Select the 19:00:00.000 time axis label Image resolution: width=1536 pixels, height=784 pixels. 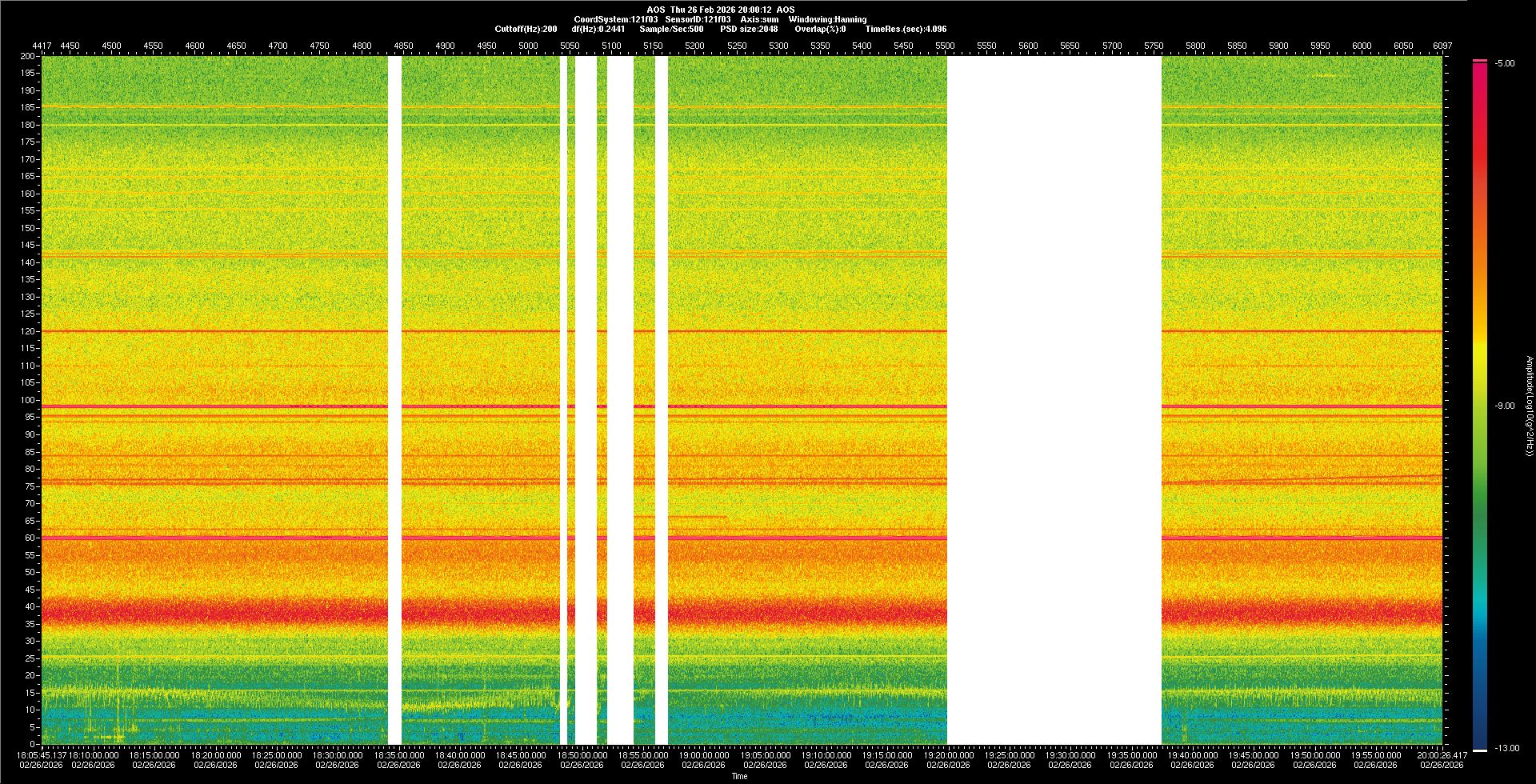pyautogui.click(x=704, y=755)
